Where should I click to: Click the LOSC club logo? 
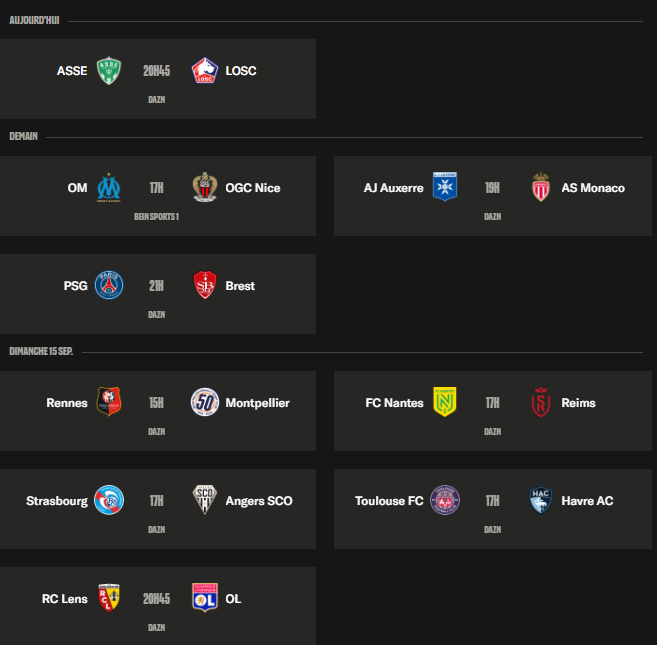[x=205, y=71]
